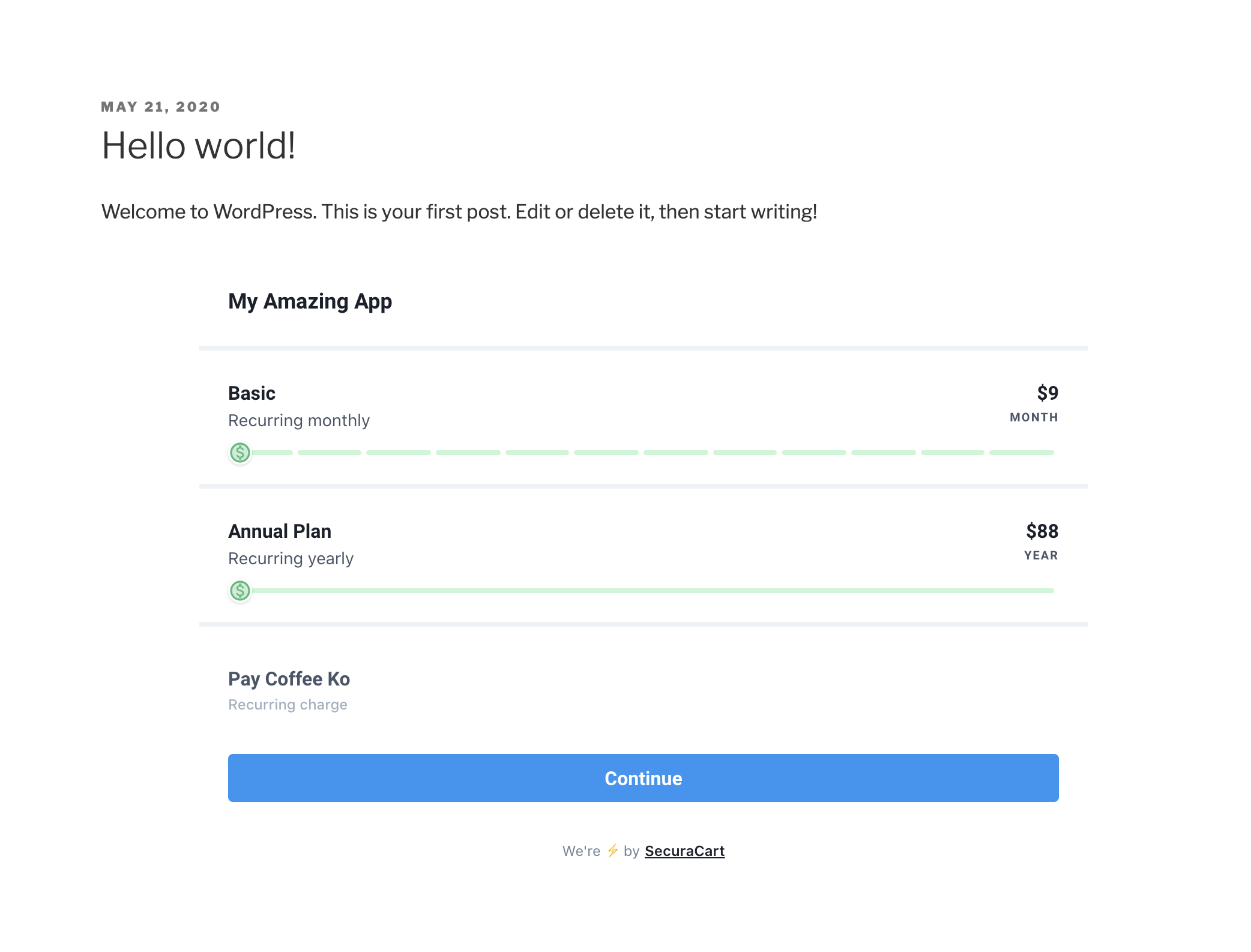Select the Annual Plan title

pyautogui.click(x=280, y=531)
